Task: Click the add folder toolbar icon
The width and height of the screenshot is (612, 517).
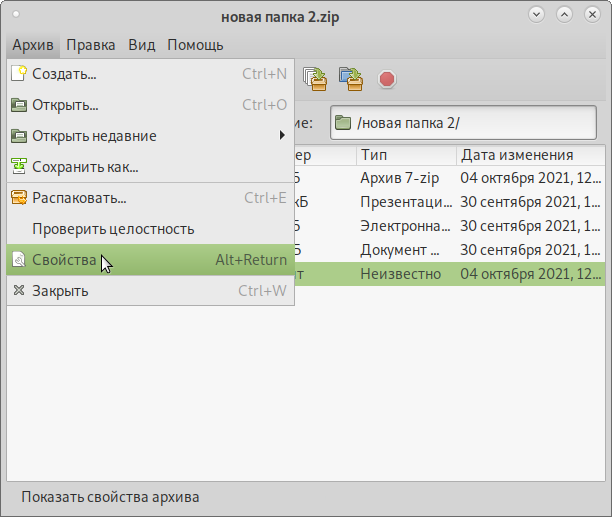Action: (350, 78)
